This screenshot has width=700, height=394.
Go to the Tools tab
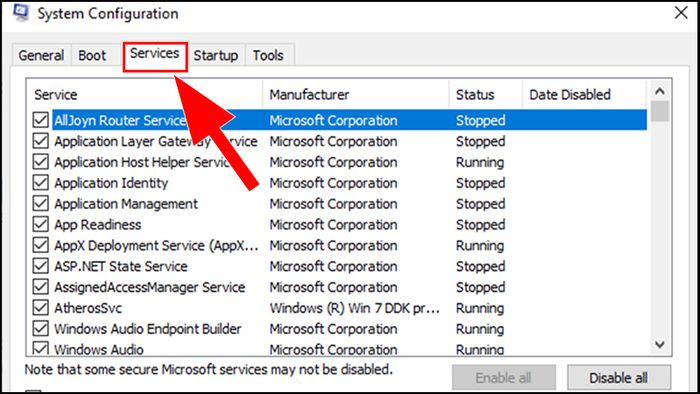[x=268, y=55]
